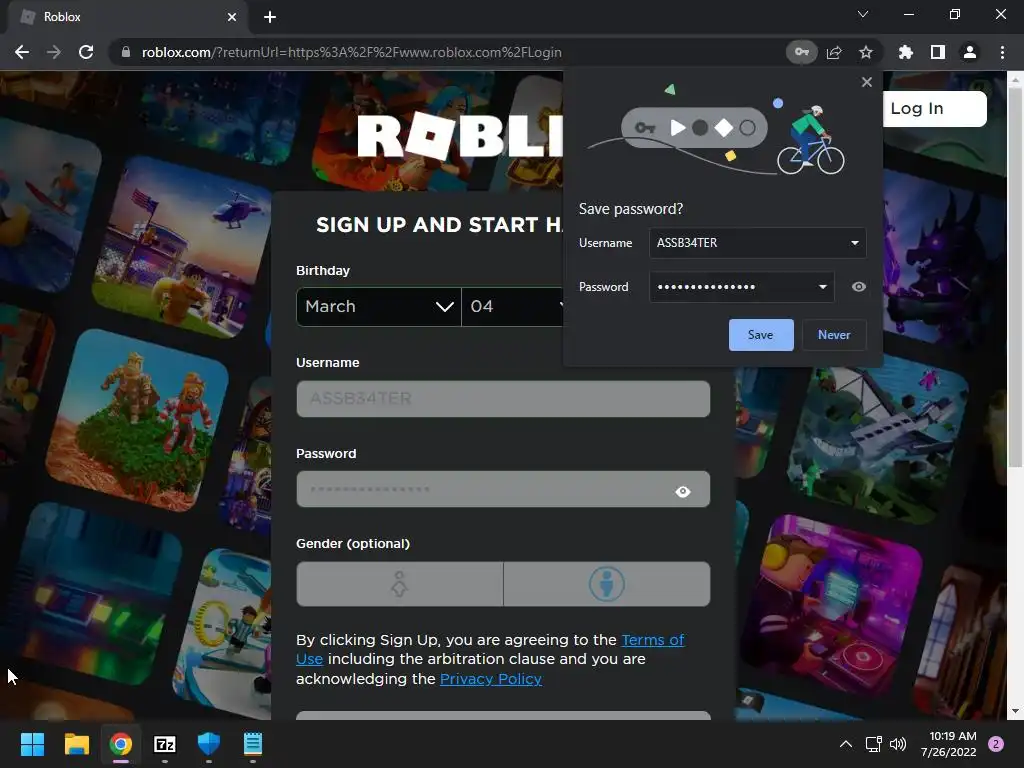Open the birthday day dropdown 04

tap(513, 306)
